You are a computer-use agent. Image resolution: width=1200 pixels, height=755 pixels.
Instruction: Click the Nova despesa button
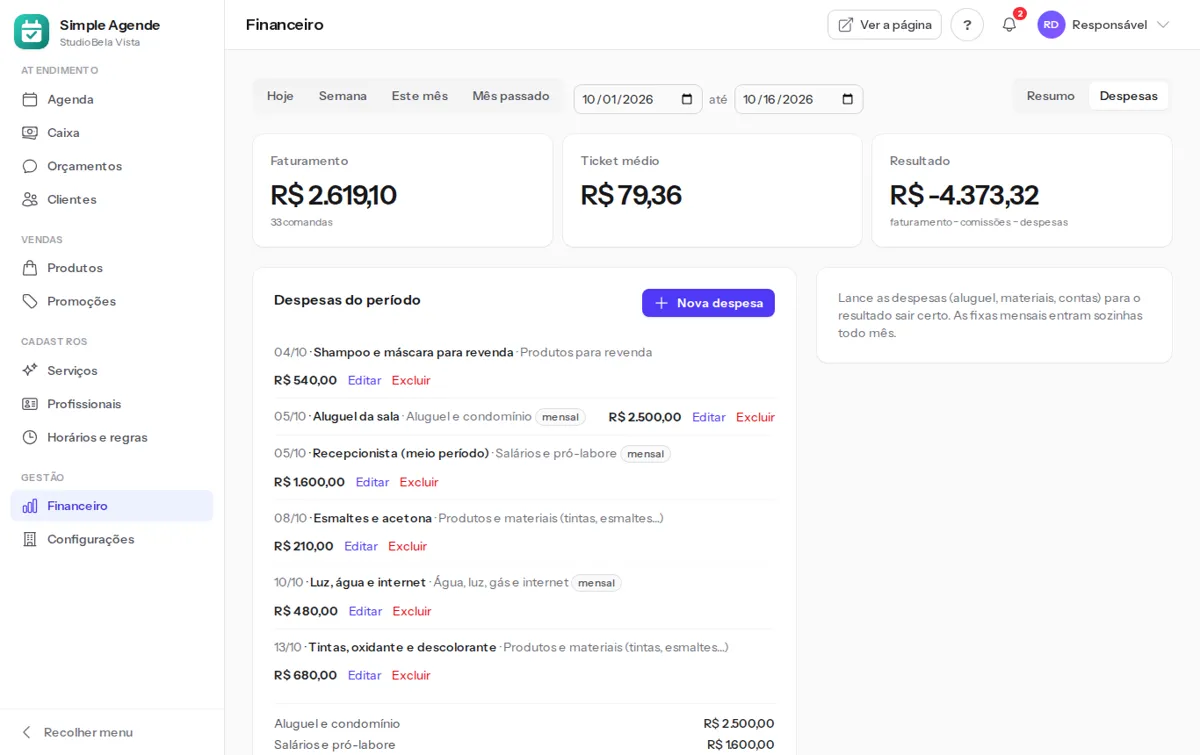click(708, 303)
